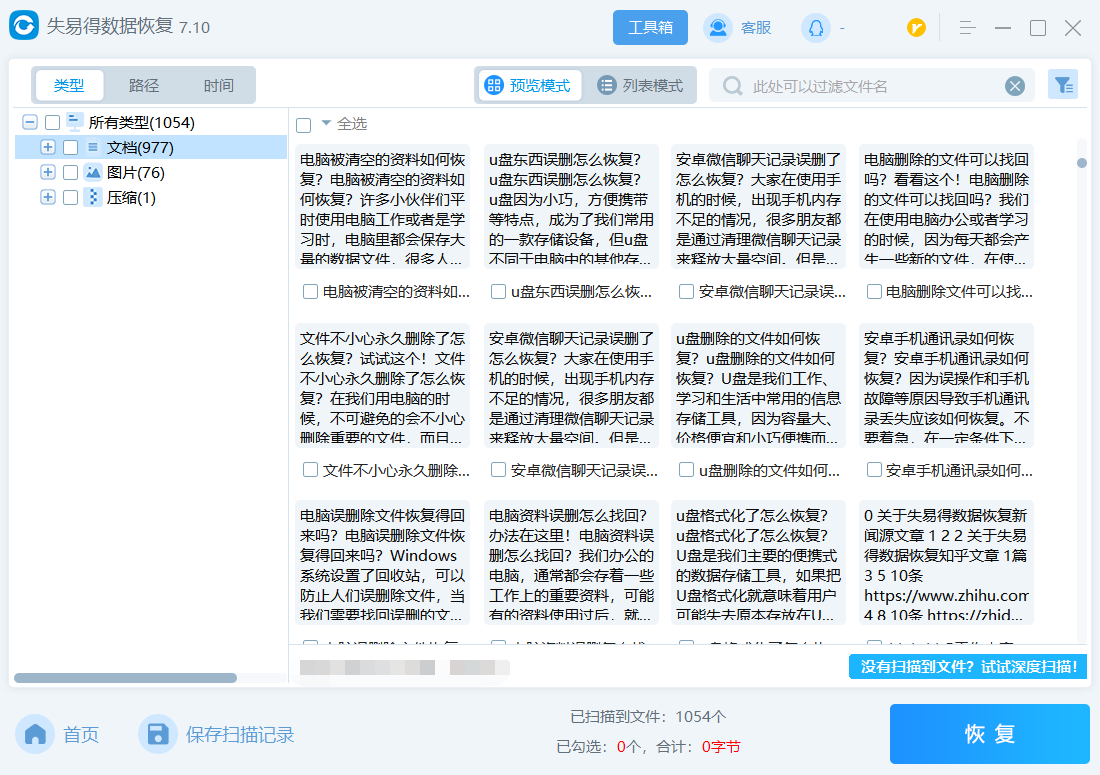Check the 所有类型(1054) checkbox
This screenshot has width=1100, height=775.
pos(53,123)
